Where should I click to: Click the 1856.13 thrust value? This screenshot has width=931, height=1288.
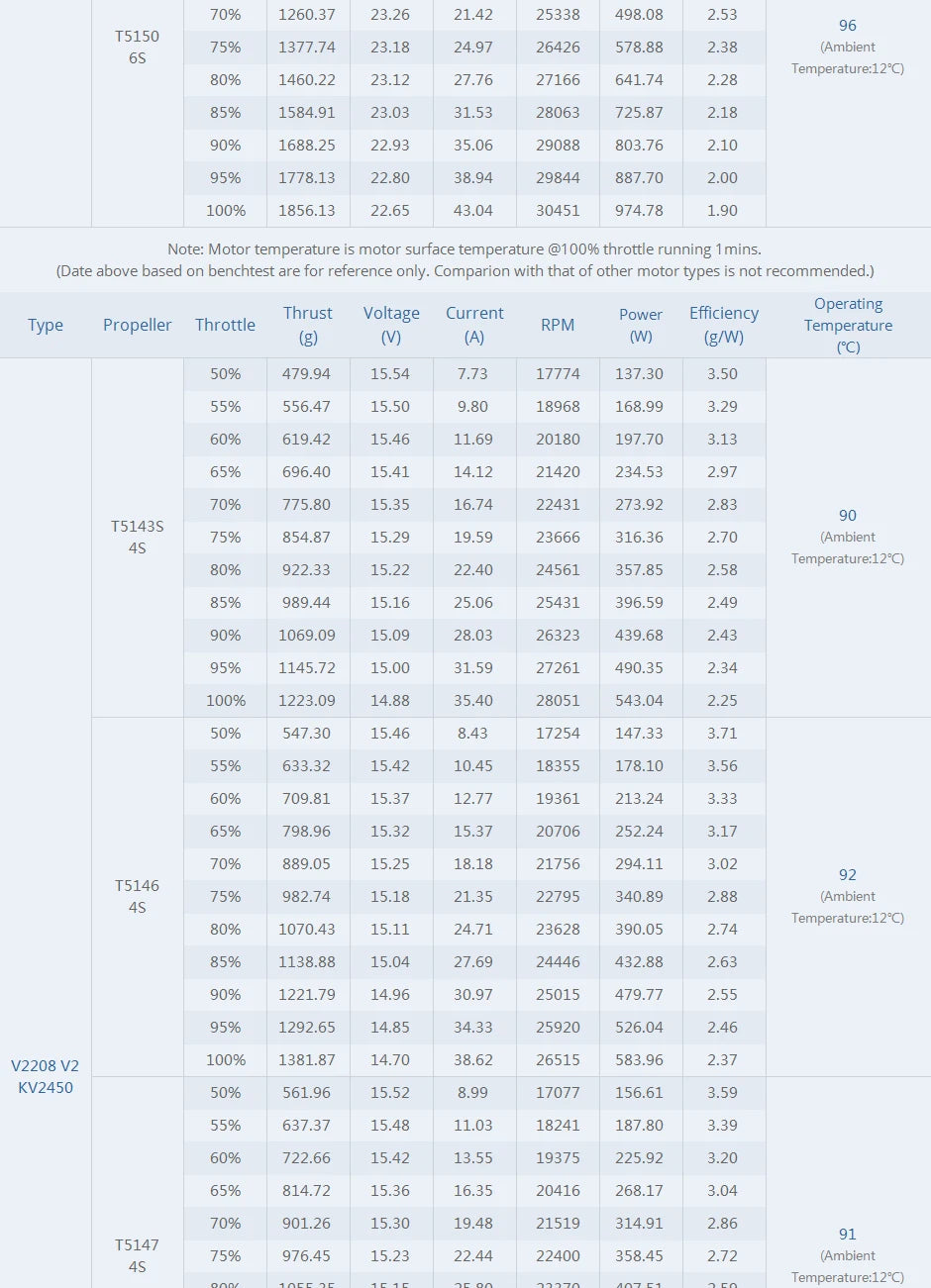point(307,211)
